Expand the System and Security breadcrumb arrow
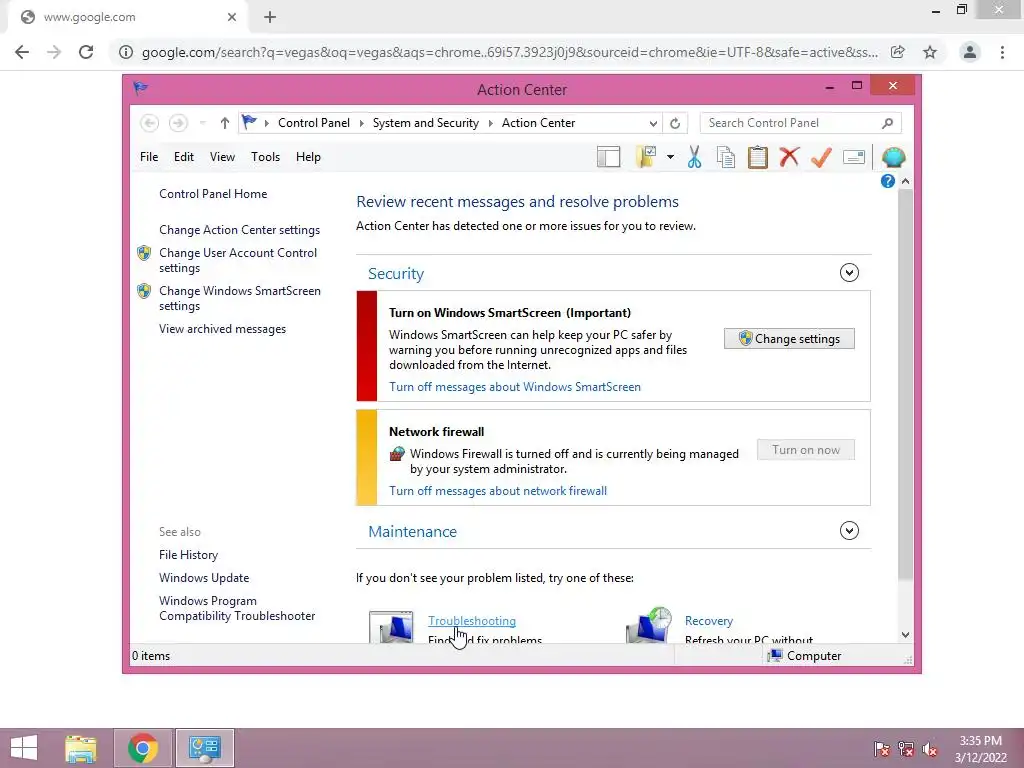The width and height of the screenshot is (1024, 768). [x=490, y=123]
